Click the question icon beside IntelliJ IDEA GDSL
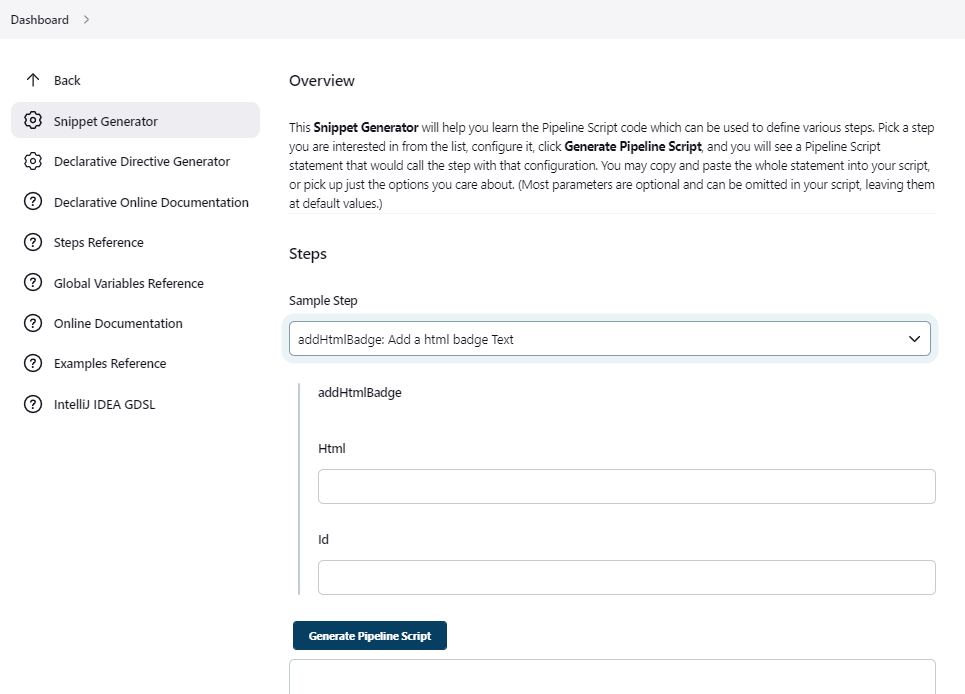Screen dimensions: 965x694 click(32, 404)
